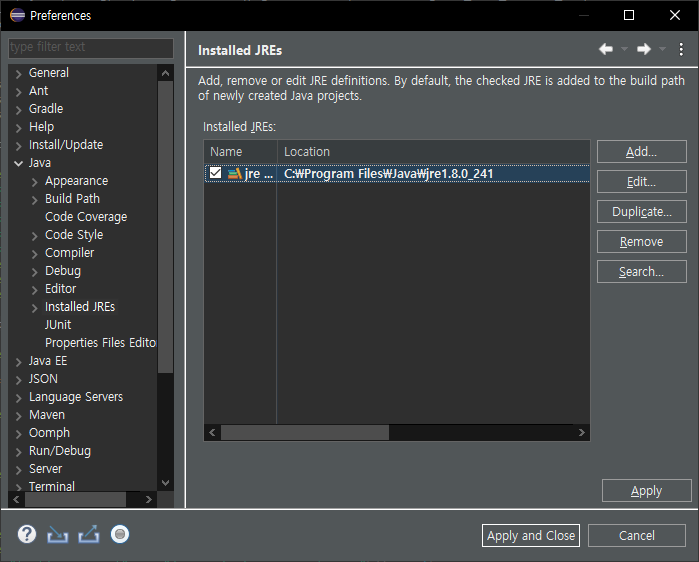Click the JRE table horizontal scrollbar thumb
The height and width of the screenshot is (562, 699).
coord(305,432)
